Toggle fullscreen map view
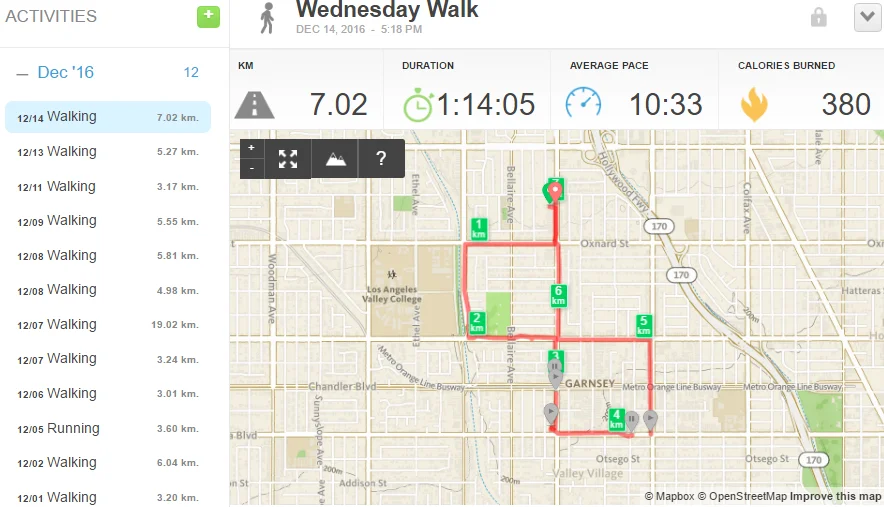Image resolution: width=884 pixels, height=507 pixels. pyautogui.click(x=288, y=158)
